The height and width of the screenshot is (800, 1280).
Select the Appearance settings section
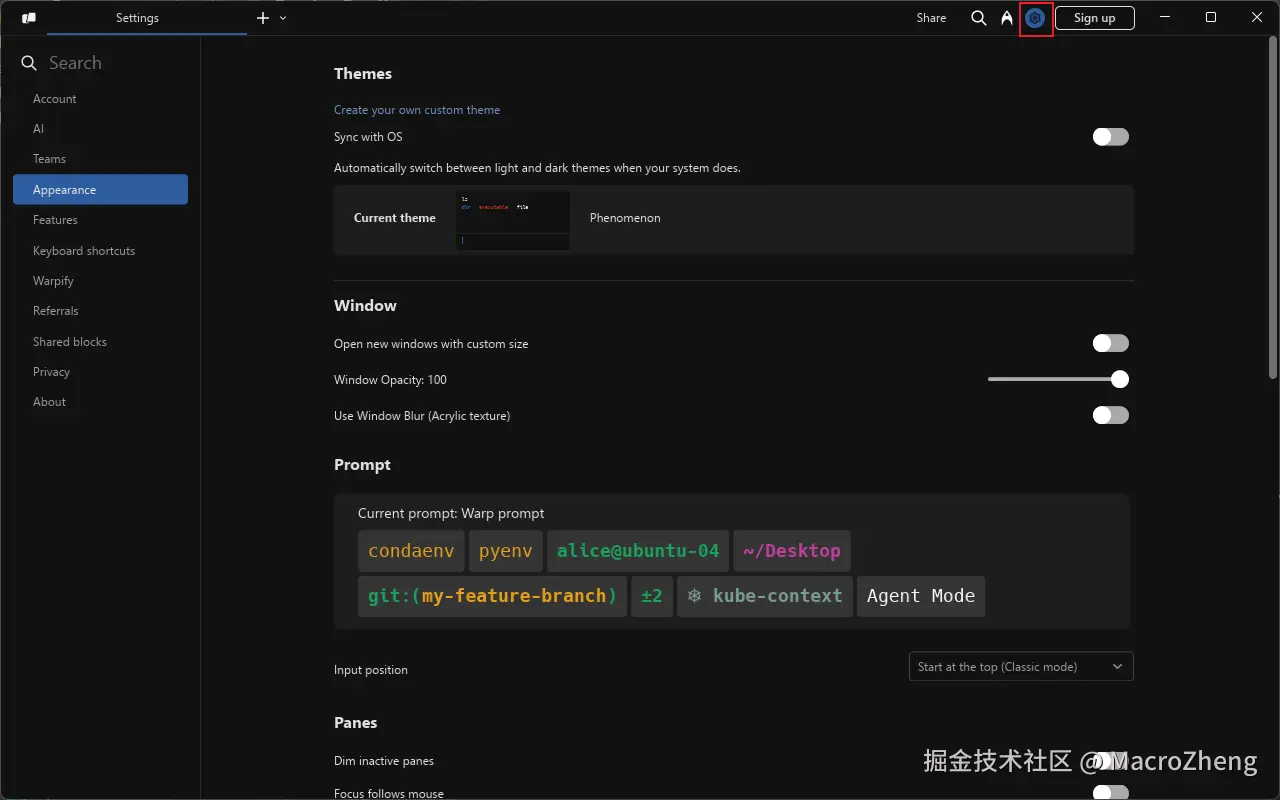pos(100,190)
